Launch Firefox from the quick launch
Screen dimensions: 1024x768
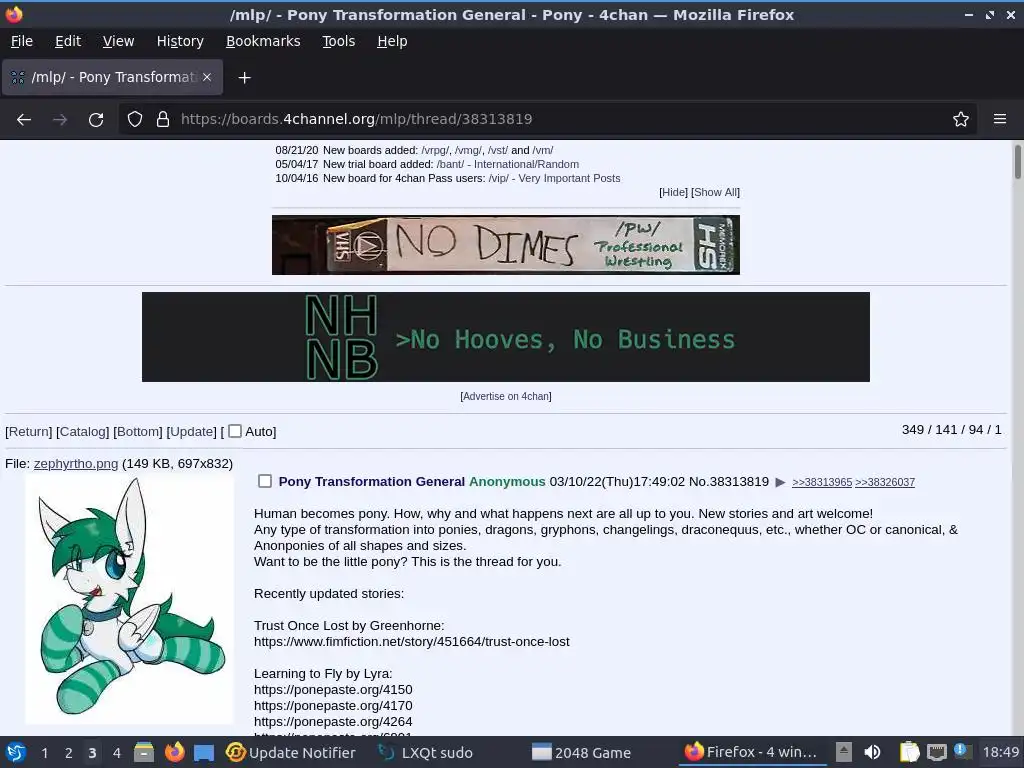pos(174,752)
